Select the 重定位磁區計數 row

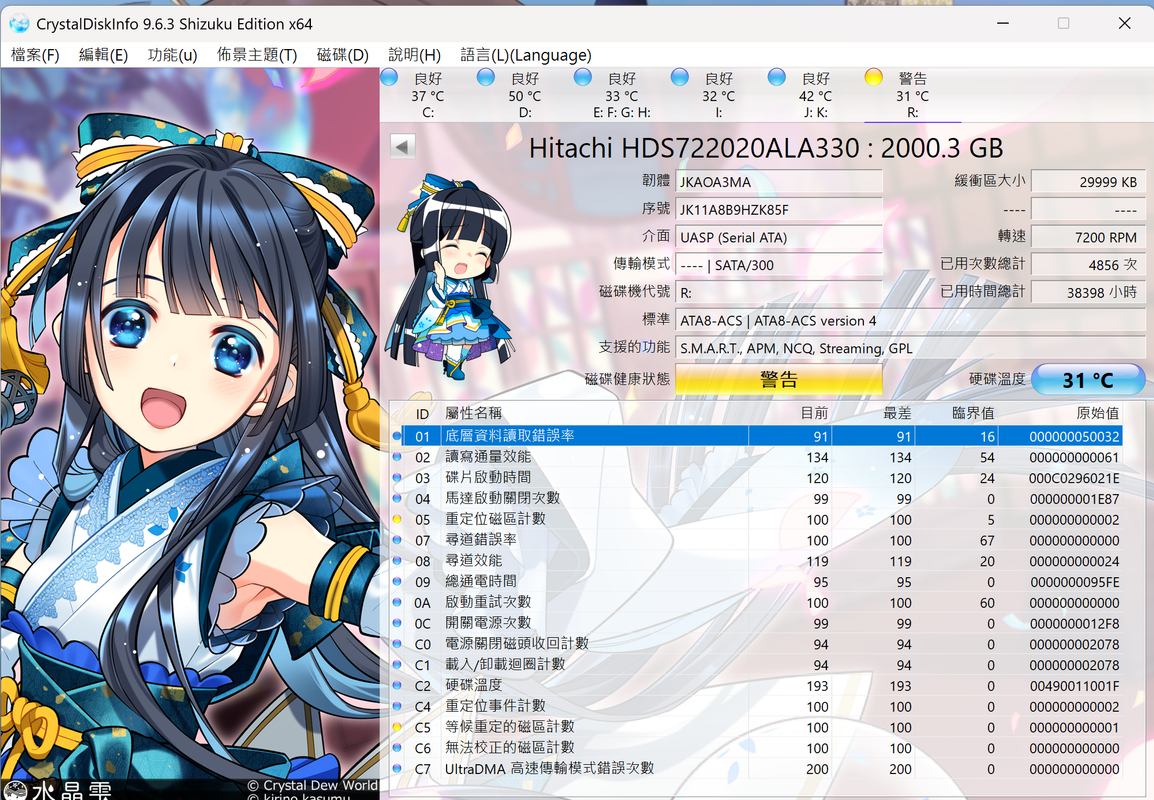[756, 520]
